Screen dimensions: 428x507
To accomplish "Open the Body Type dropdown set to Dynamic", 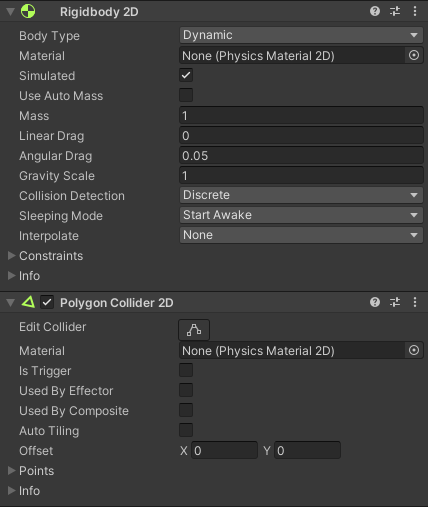I will click(301, 35).
